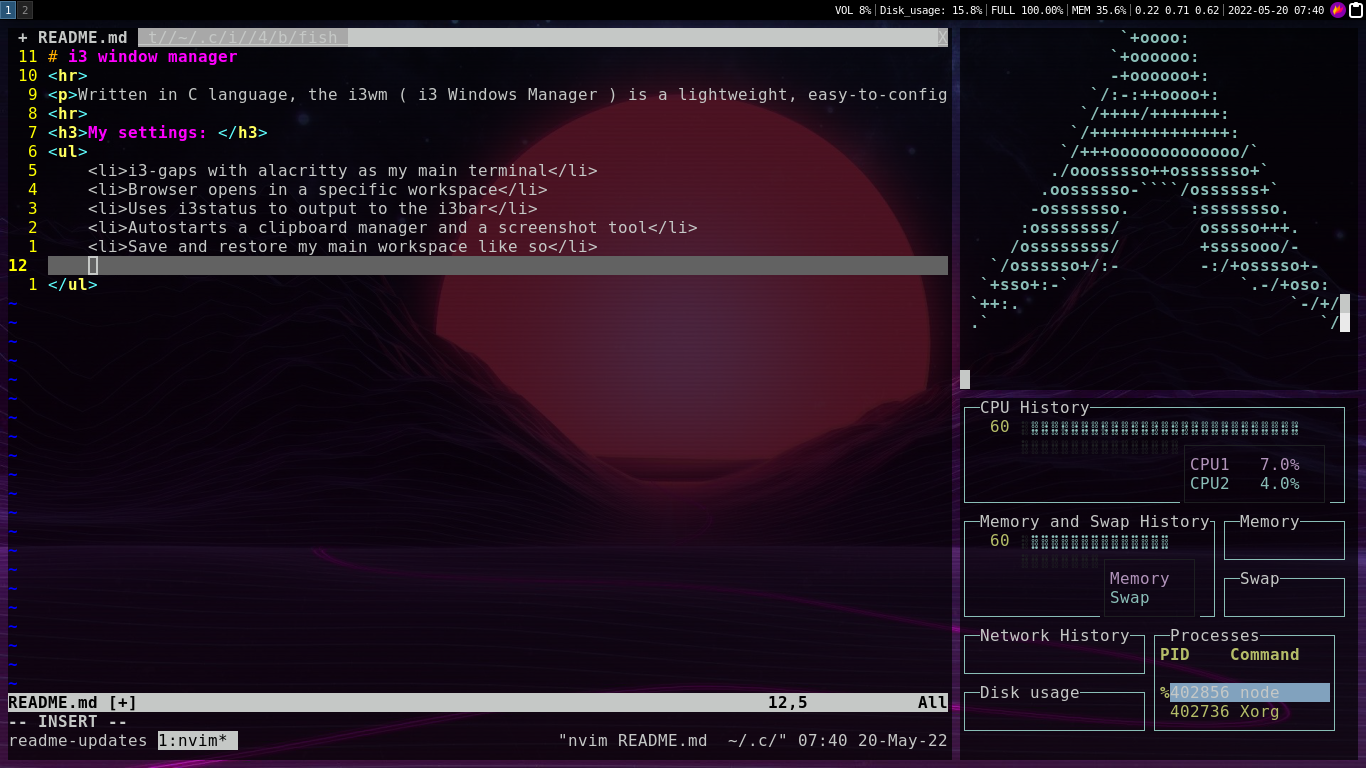The height and width of the screenshot is (768, 1366).
Task: Click the Processes panel title
Action: pyautogui.click(x=1215, y=636)
